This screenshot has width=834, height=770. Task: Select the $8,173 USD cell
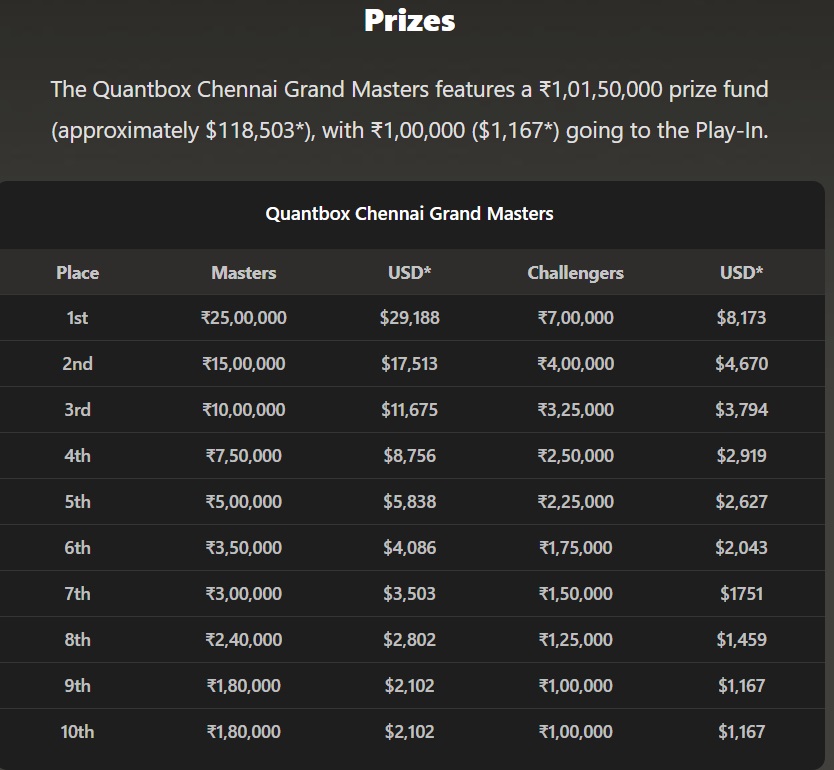pos(741,318)
